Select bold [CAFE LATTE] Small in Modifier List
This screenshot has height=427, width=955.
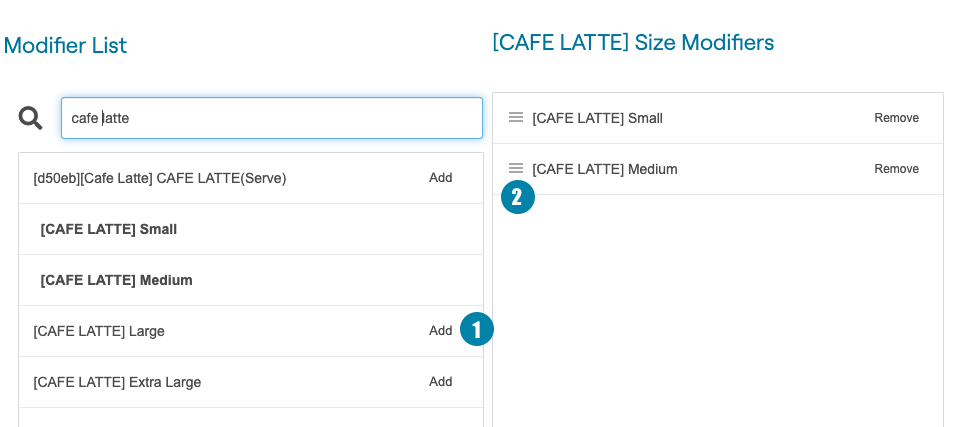pos(109,229)
